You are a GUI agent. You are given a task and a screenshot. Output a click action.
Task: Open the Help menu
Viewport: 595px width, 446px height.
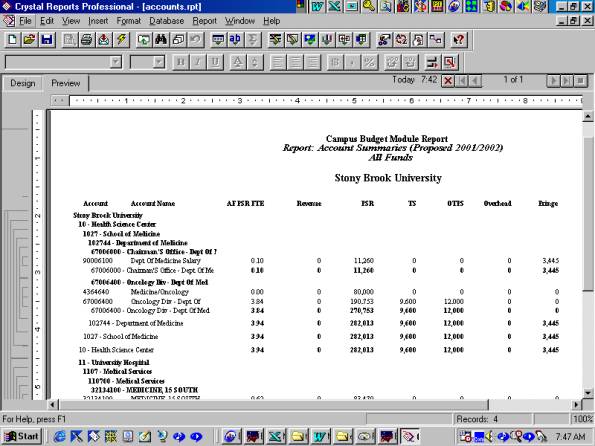tap(272, 21)
